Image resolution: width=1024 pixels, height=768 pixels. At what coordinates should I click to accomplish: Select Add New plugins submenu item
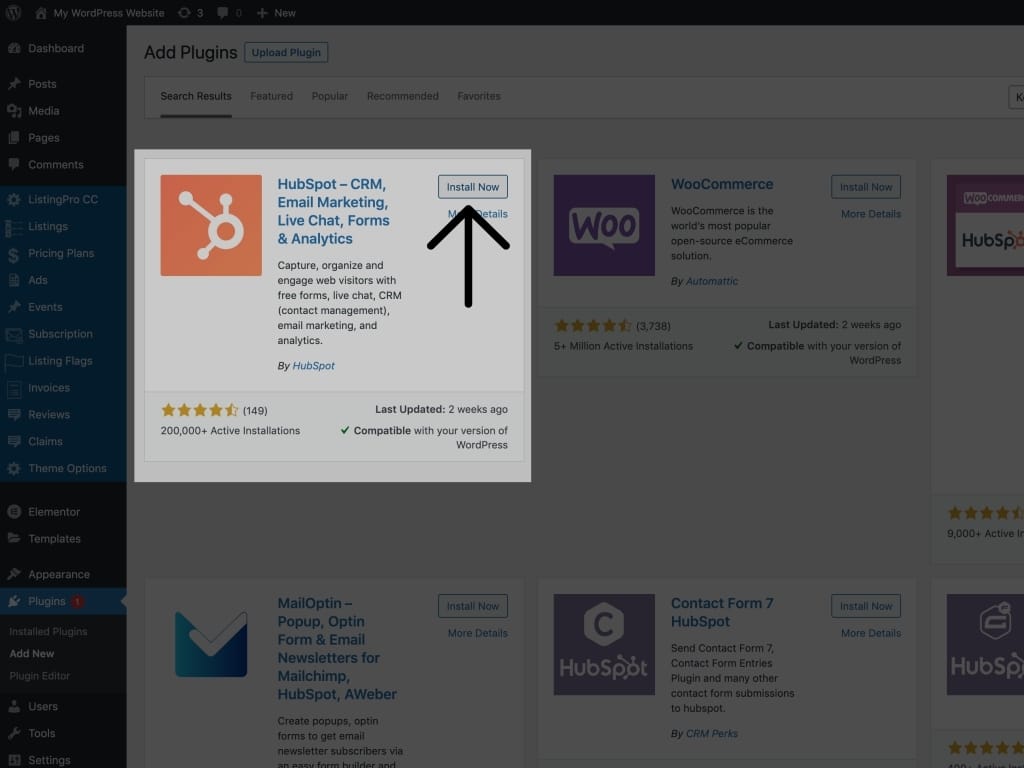32,654
